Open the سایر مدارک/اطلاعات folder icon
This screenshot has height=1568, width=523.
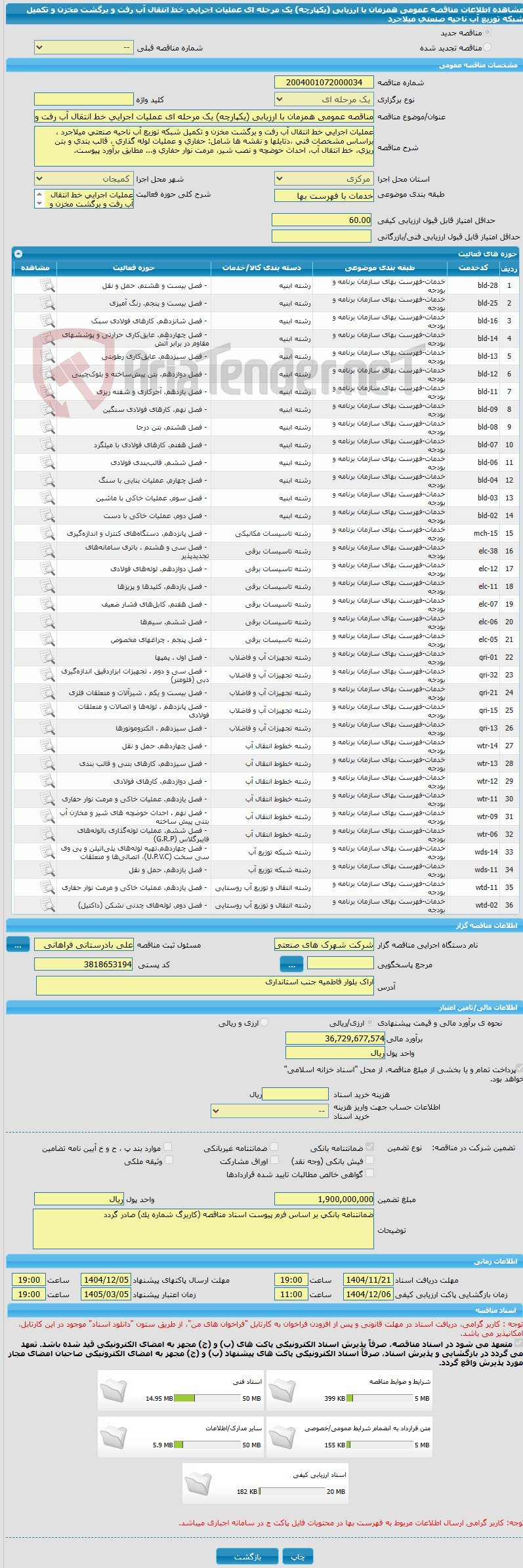click(x=114, y=1437)
